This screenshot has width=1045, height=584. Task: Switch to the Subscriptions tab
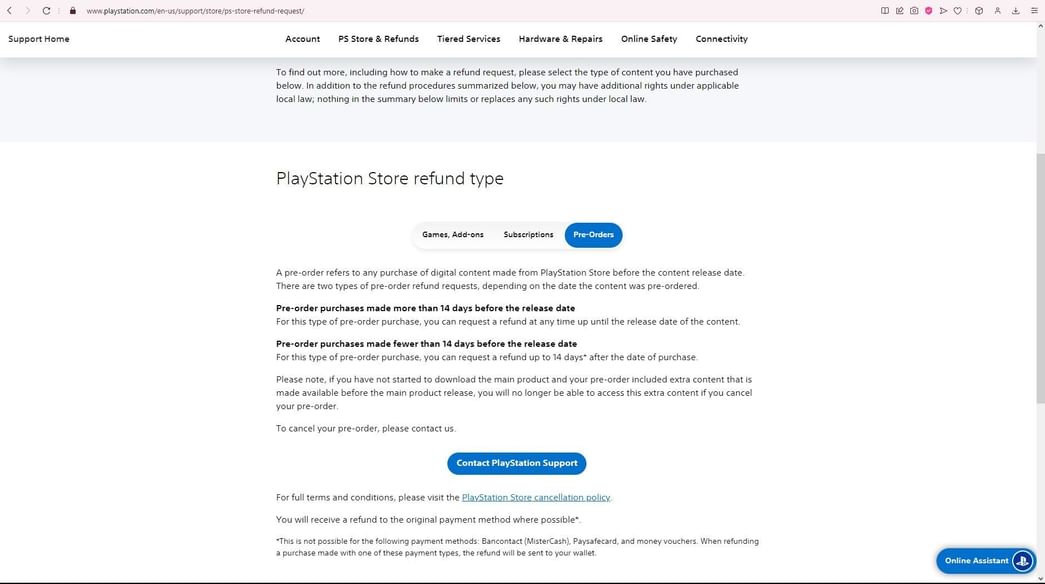pos(528,234)
